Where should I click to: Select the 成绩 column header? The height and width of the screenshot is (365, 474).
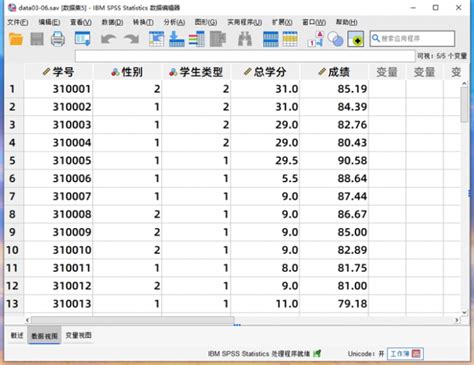pyautogui.click(x=334, y=72)
